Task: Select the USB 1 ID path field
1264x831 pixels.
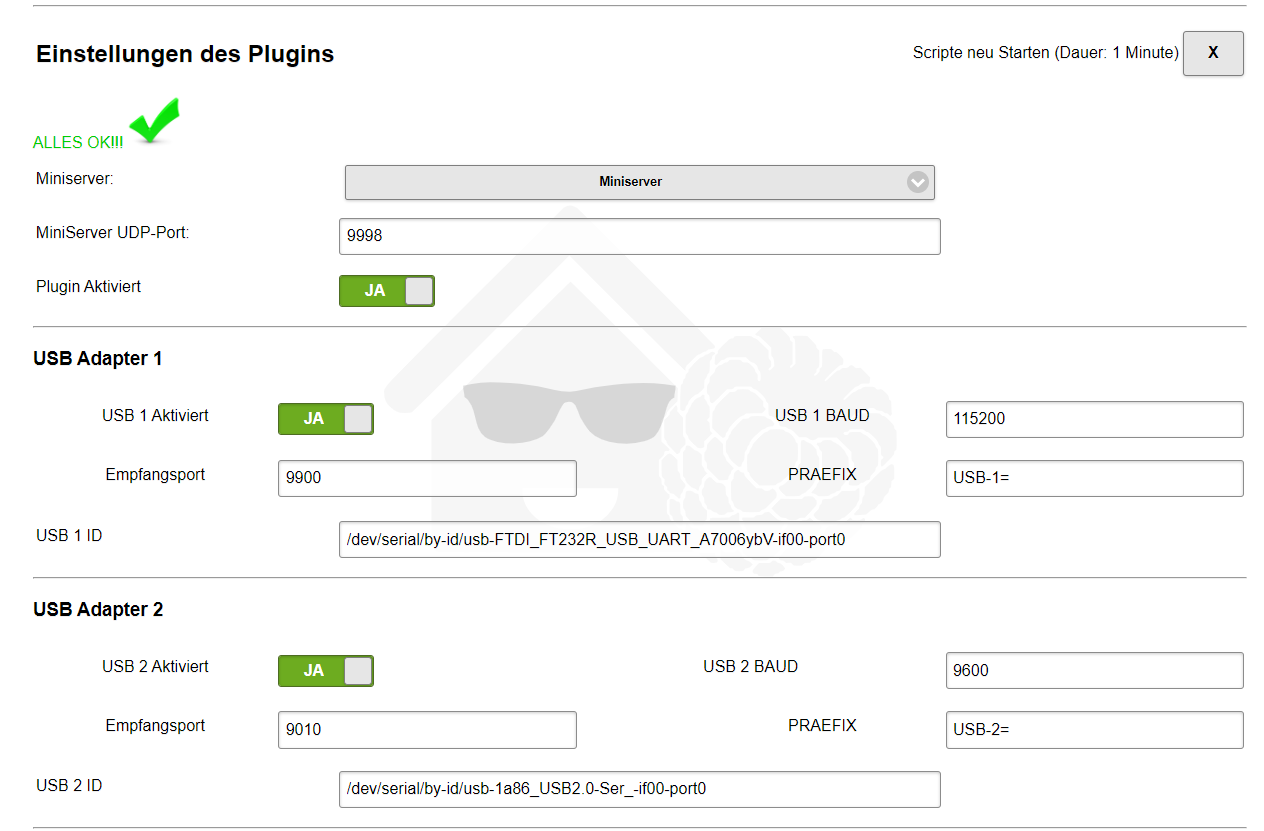Action: (639, 540)
